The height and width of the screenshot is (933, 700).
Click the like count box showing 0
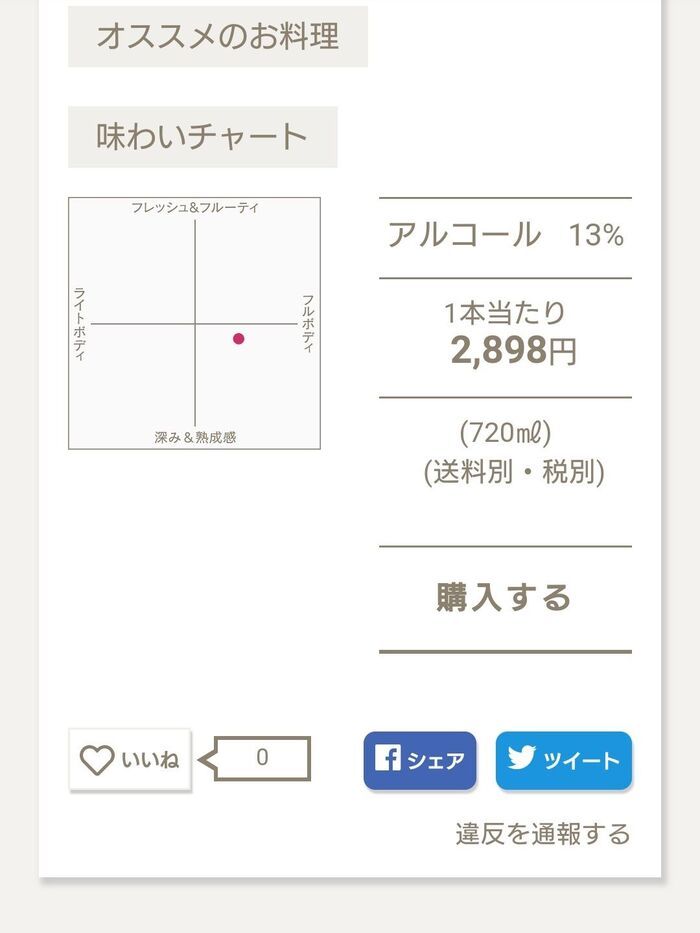pos(262,758)
